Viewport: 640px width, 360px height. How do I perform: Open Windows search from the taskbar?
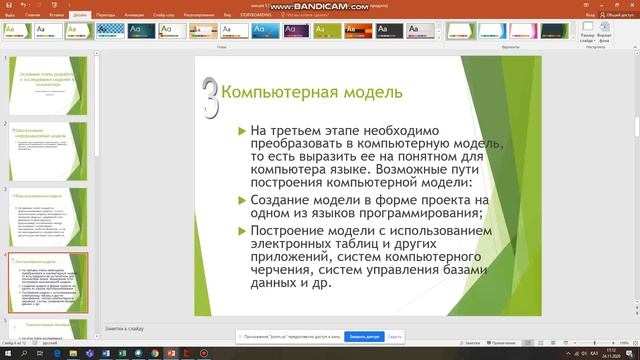(24, 353)
